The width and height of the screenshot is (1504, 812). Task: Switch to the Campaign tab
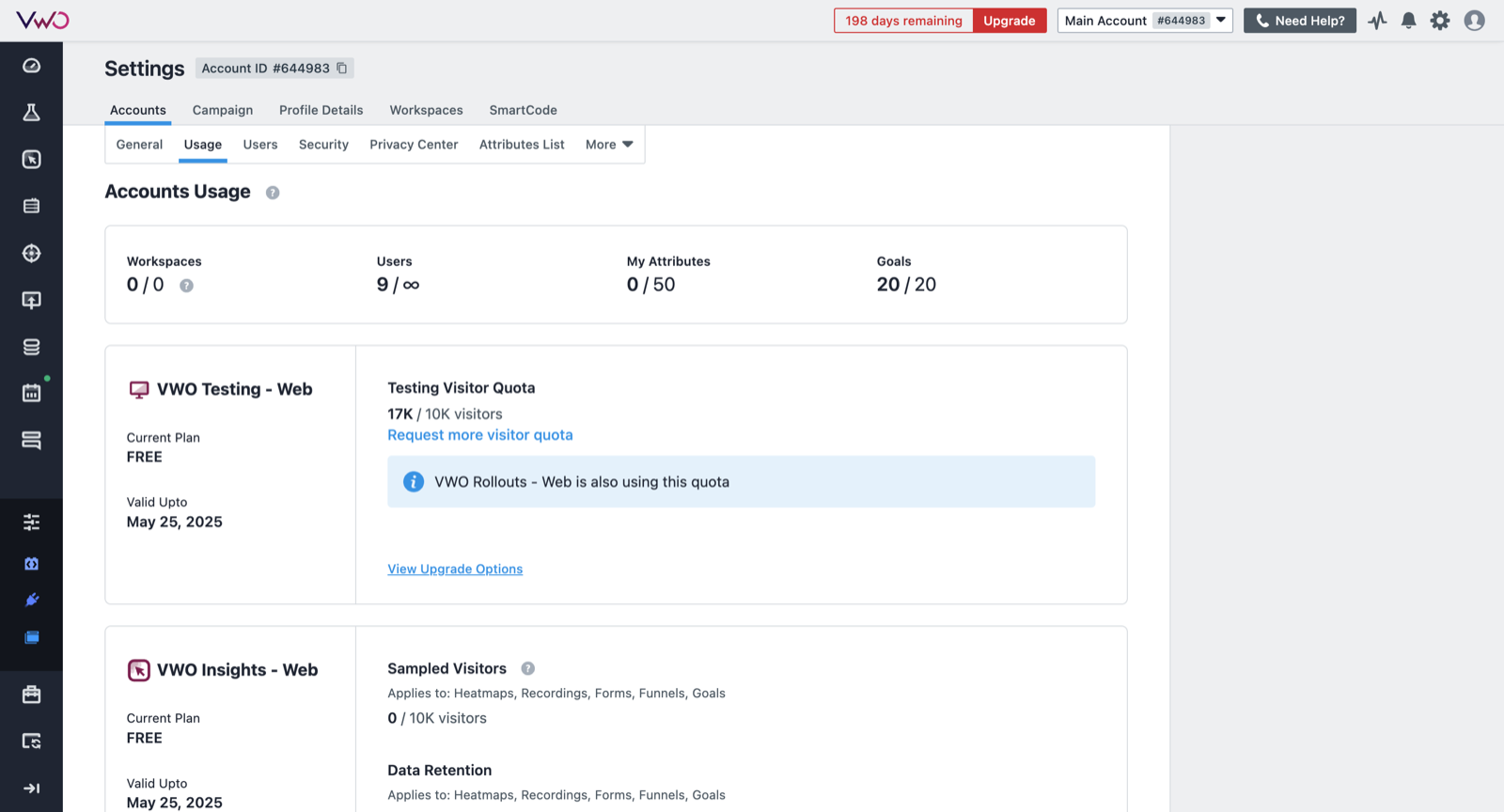[x=223, y=110]
